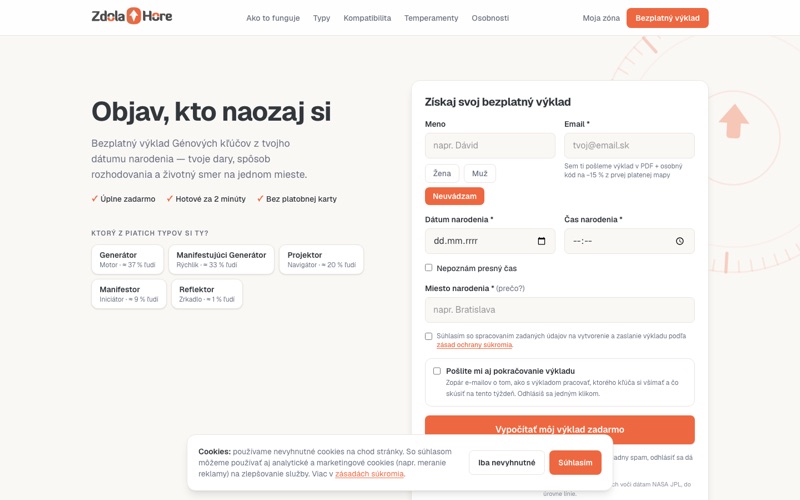Click 'Úplne zadarmo' benefit text
The image size is (800, 500).
(128, 199)
